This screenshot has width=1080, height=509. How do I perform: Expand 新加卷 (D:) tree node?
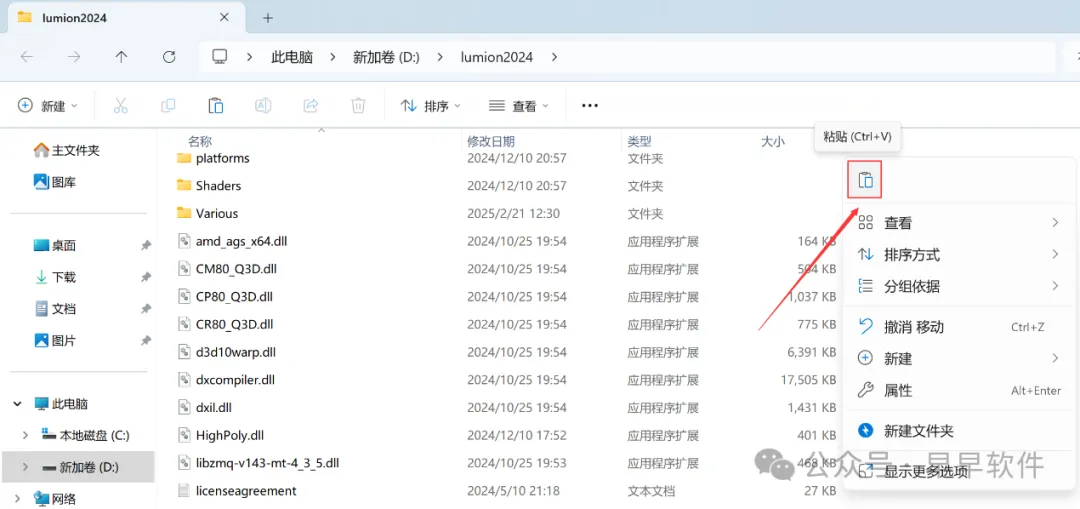tap(26, 466)
